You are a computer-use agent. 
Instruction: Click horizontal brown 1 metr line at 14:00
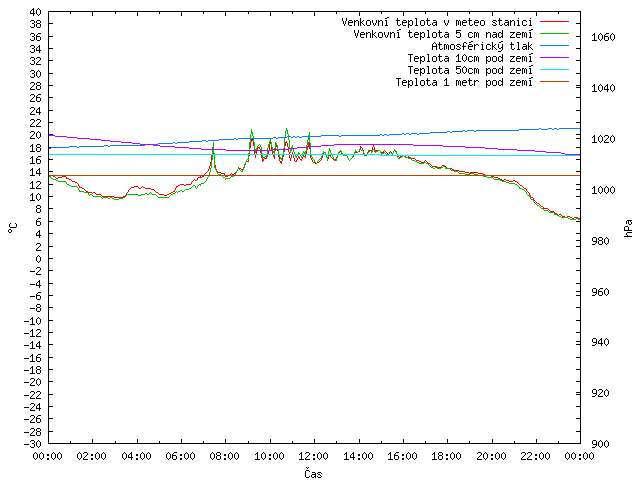pyautogui.click(x=359, y=176)
